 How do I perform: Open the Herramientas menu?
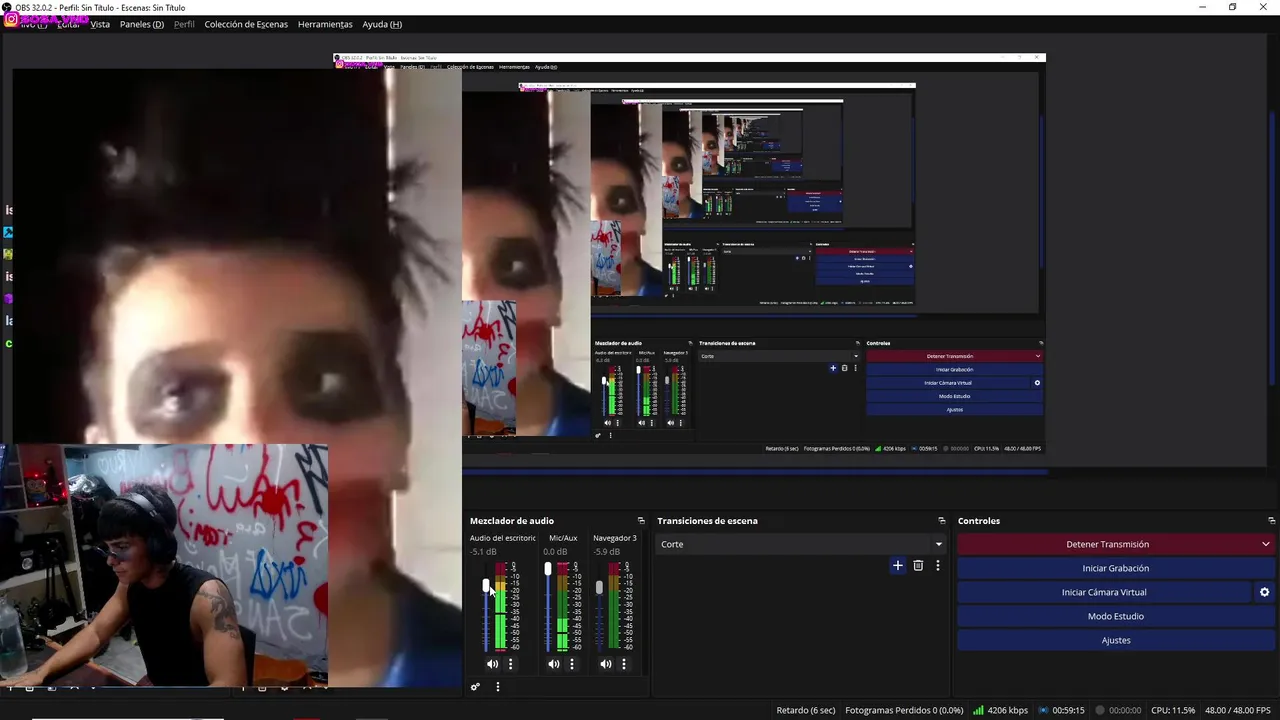click(325, 24)
